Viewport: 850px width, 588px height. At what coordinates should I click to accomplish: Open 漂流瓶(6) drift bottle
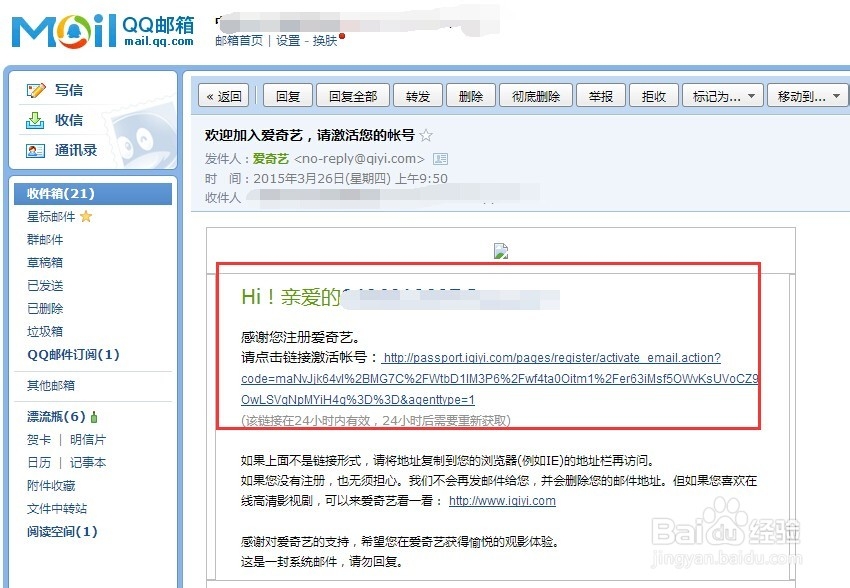click(x=56, y=417)
